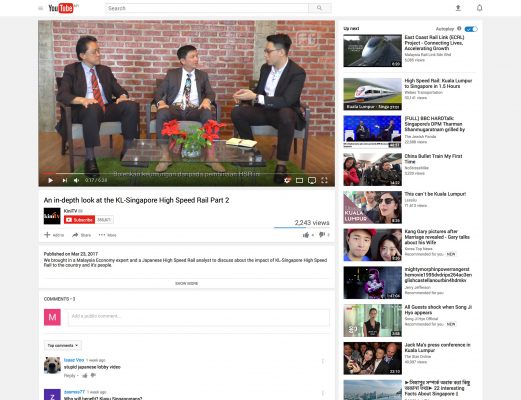521x400 pixels.
Task: Open the player settings gear
Action: (287, 180)
